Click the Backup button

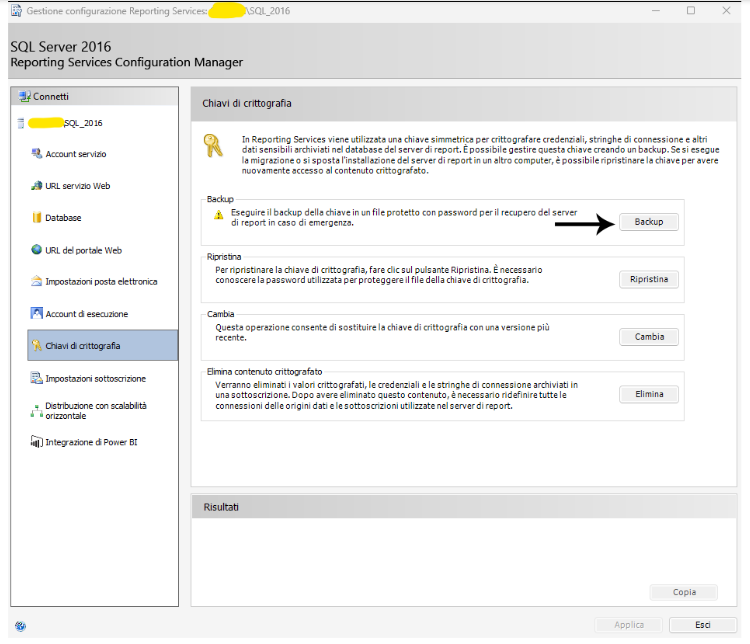(649, 222)
